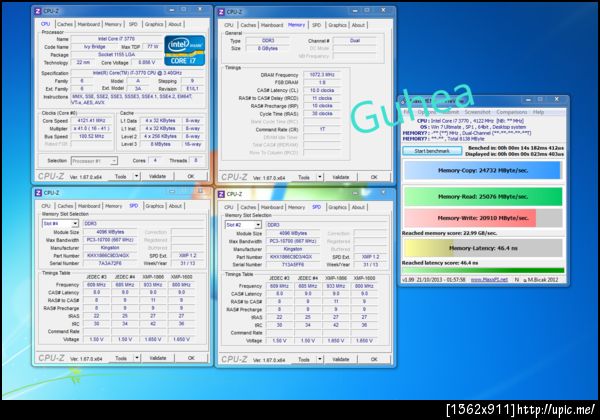Open the Processor #1 selection dropdown
The image size is (600, 420).
click(94, 161)
